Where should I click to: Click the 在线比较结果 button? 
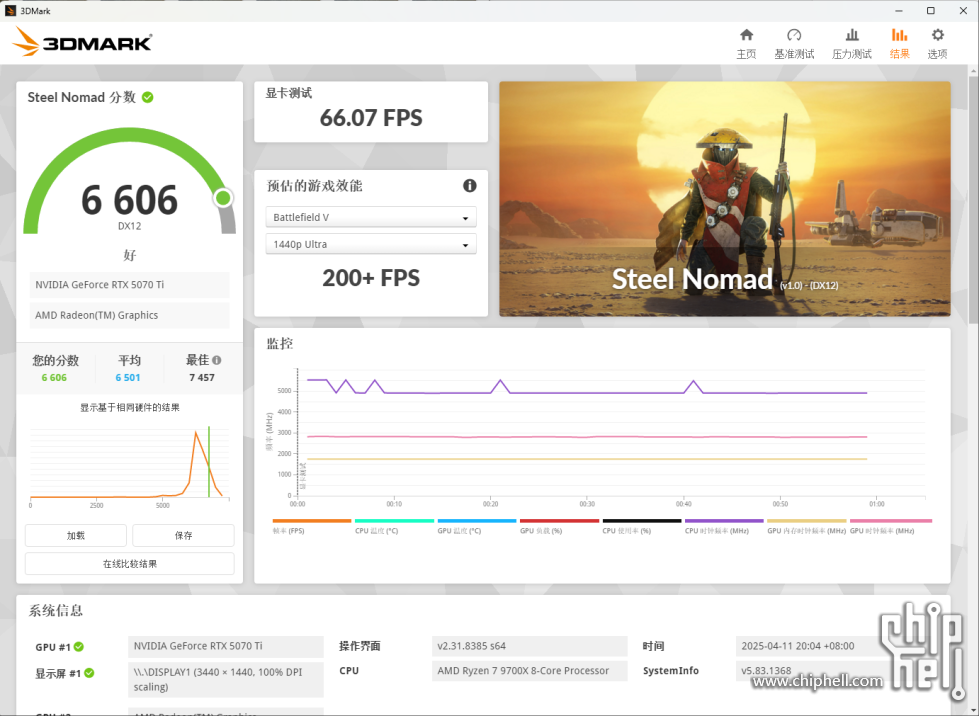[130, 564]
